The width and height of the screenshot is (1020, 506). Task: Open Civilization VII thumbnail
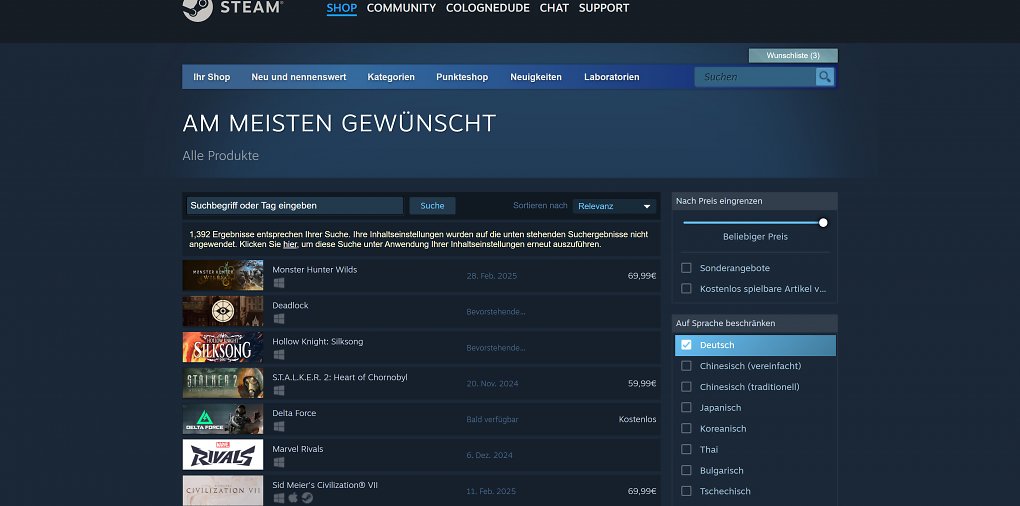point(222,490)
